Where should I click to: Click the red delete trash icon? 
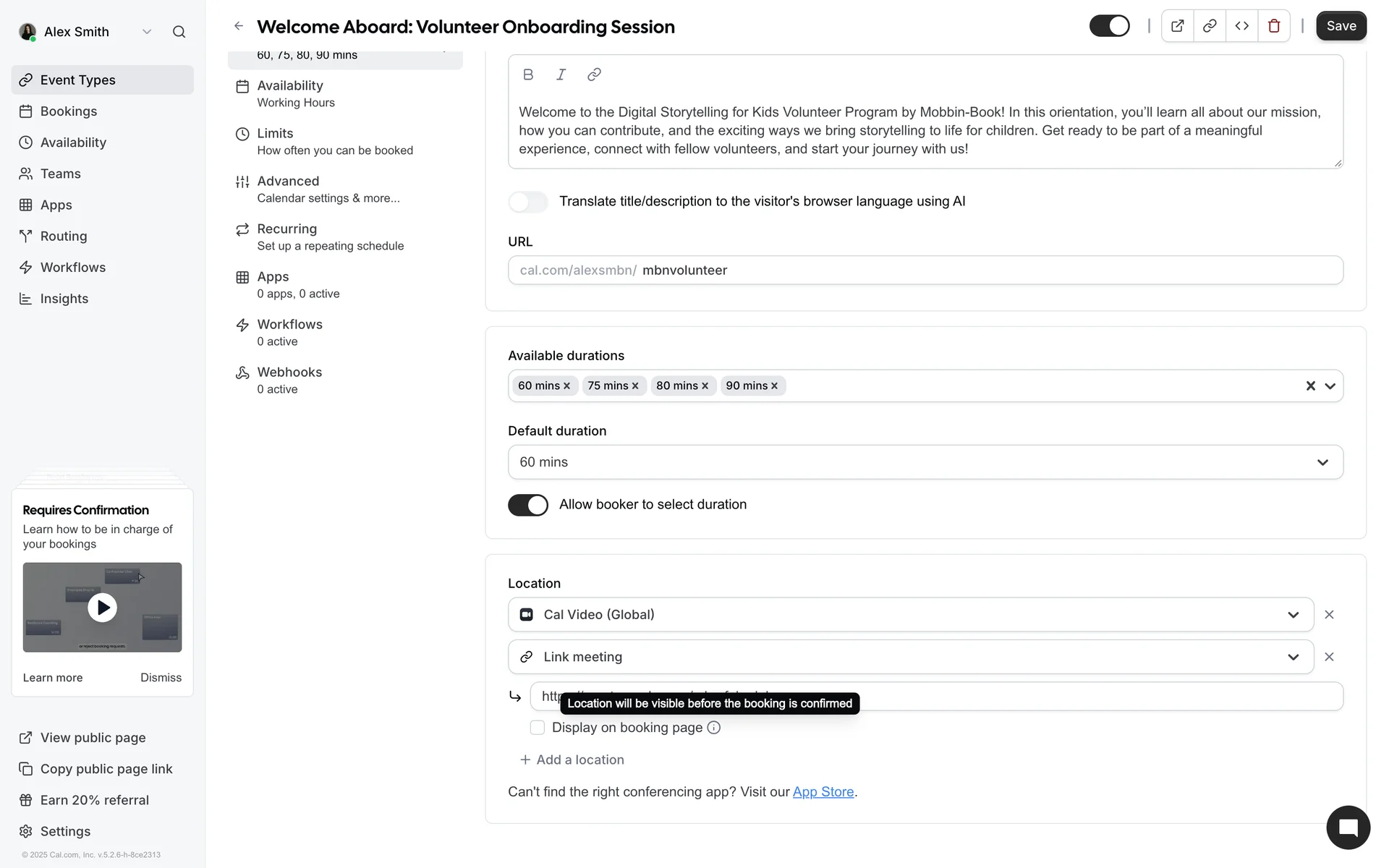(1274, 27)
